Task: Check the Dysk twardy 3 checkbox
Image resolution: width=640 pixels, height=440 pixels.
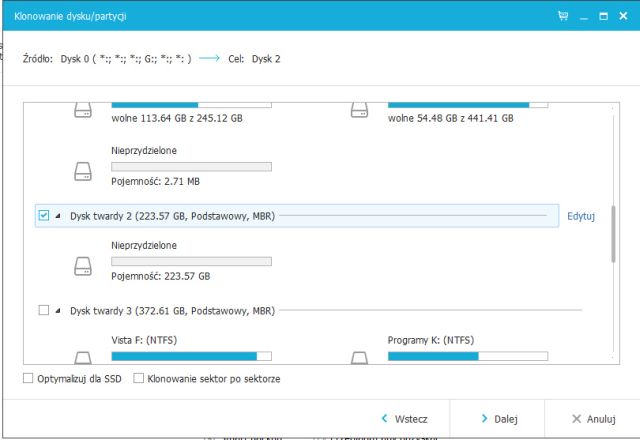Action: click(43, 311)
